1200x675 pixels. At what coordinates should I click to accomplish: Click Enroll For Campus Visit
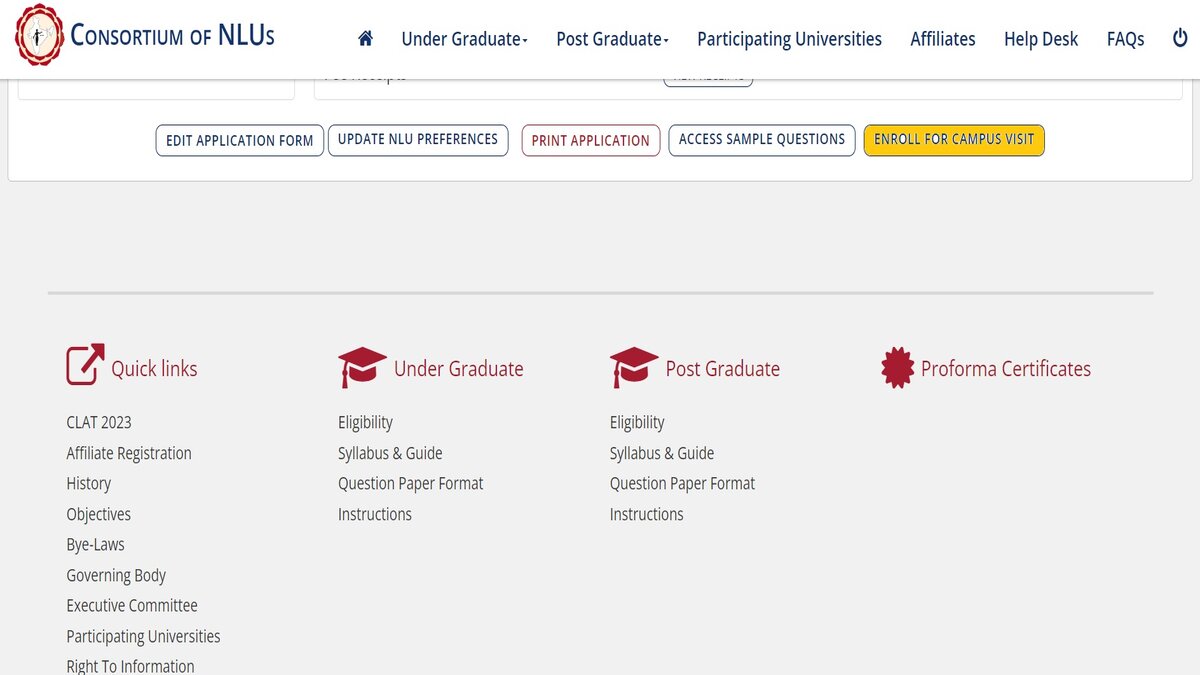tap(953, 140)
